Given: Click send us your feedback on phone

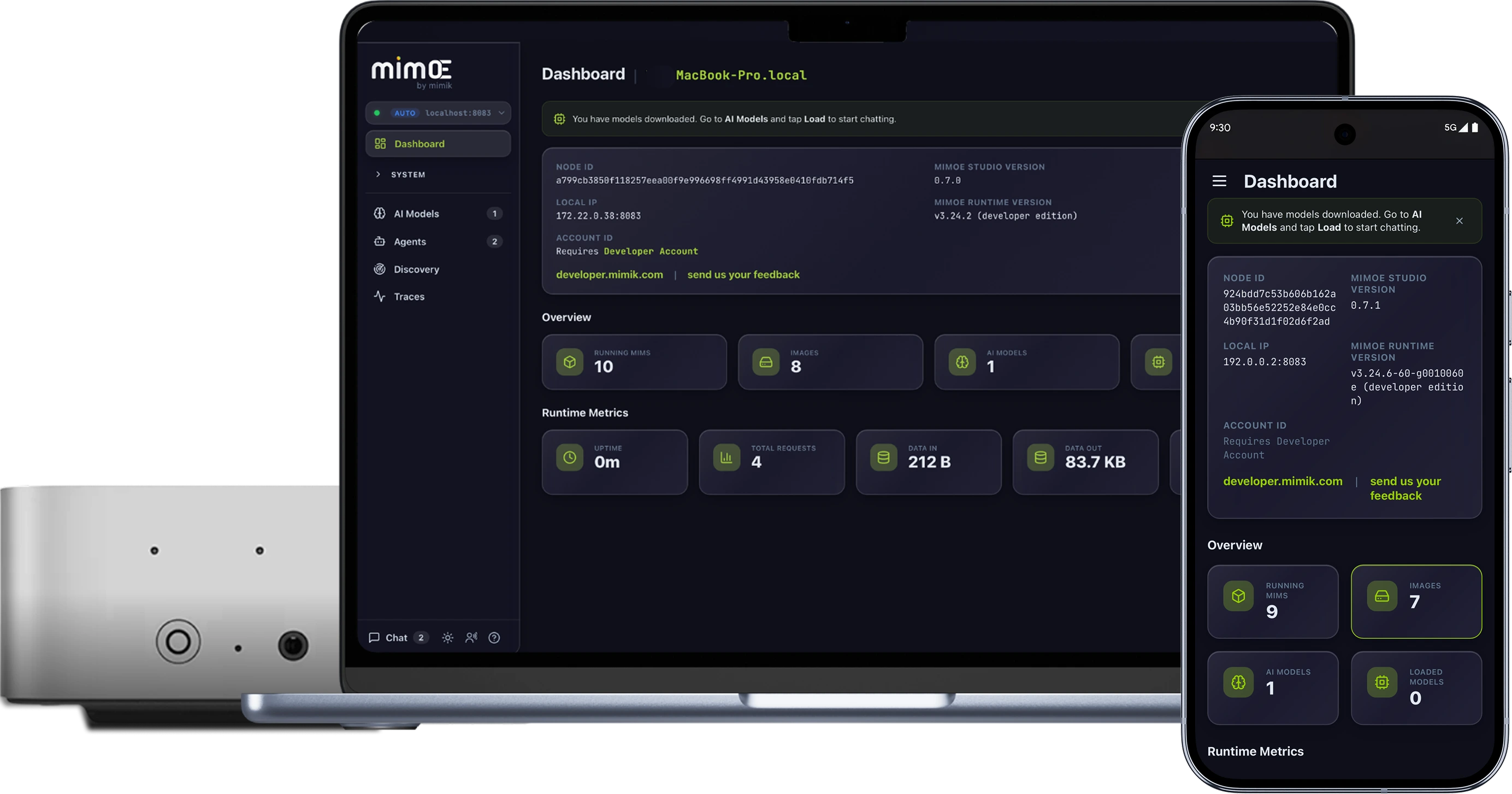Looking at the screenshot, I should (x=1405, y=488).
